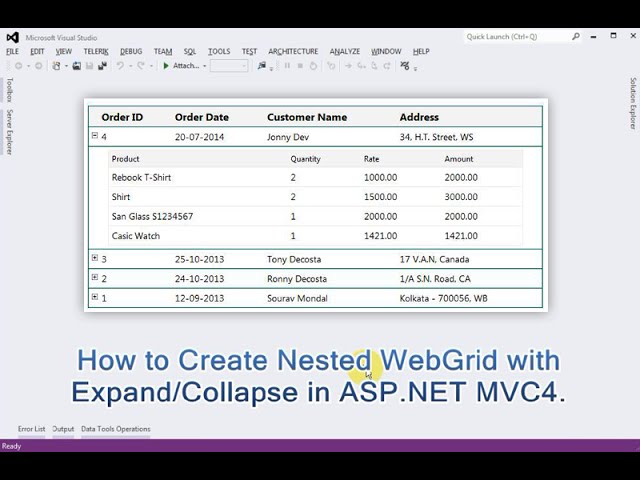Open the ANALYZE menu

click(x=345, y=51)
